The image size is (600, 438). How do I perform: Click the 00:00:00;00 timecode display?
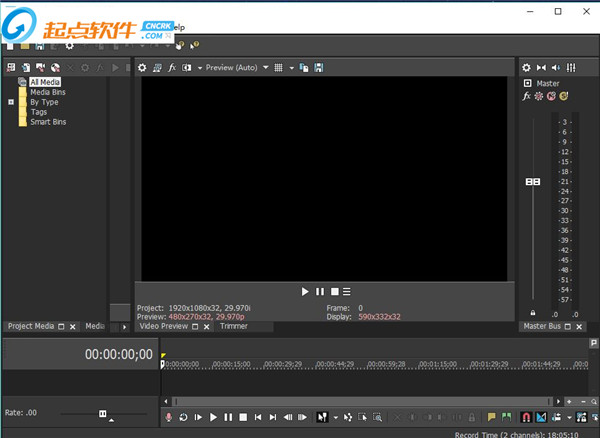119,355
